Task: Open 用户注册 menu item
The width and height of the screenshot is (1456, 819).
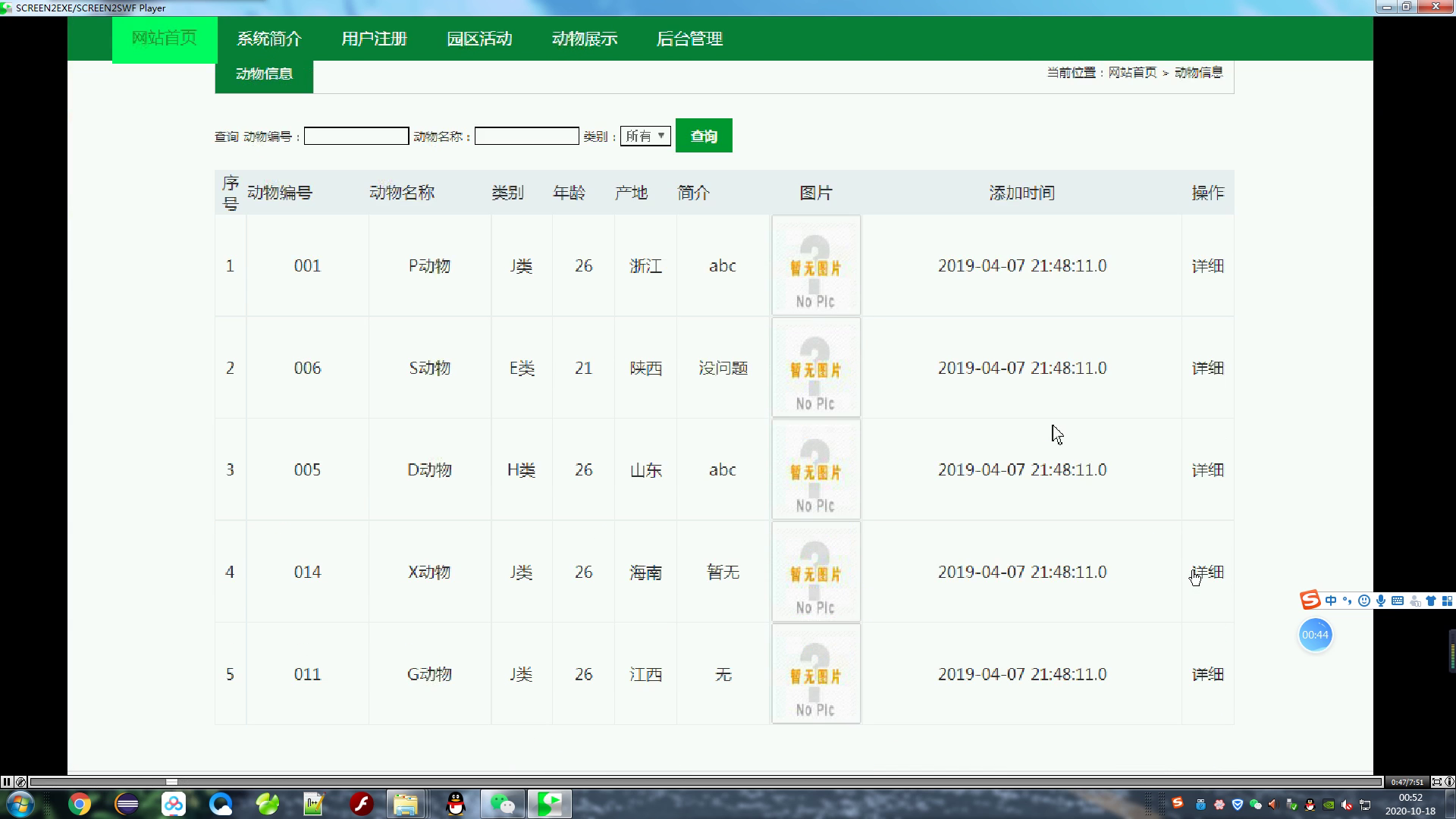Action: (375, 39)
